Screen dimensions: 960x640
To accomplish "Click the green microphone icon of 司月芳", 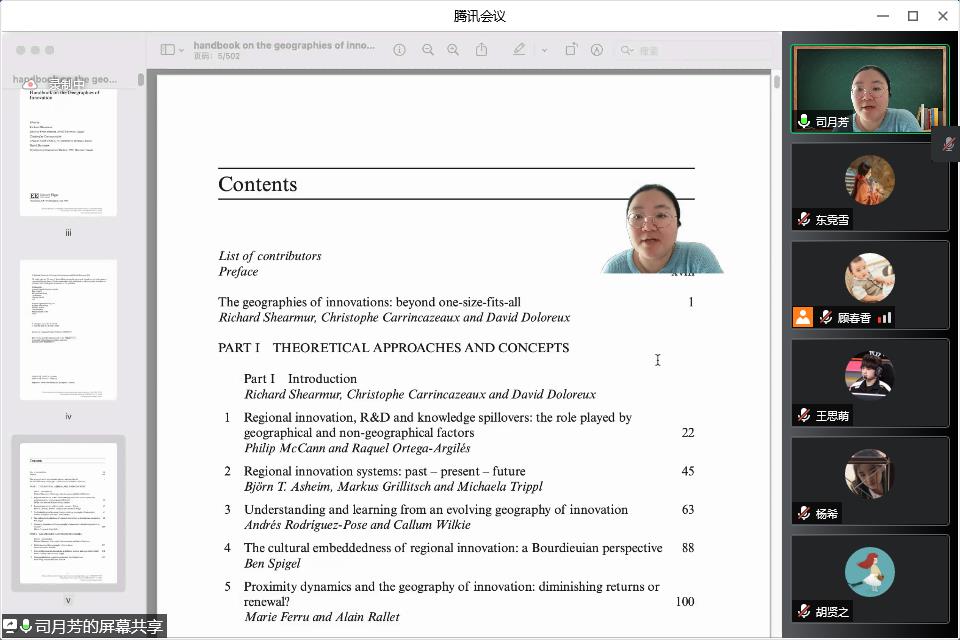I will [804, 122].
